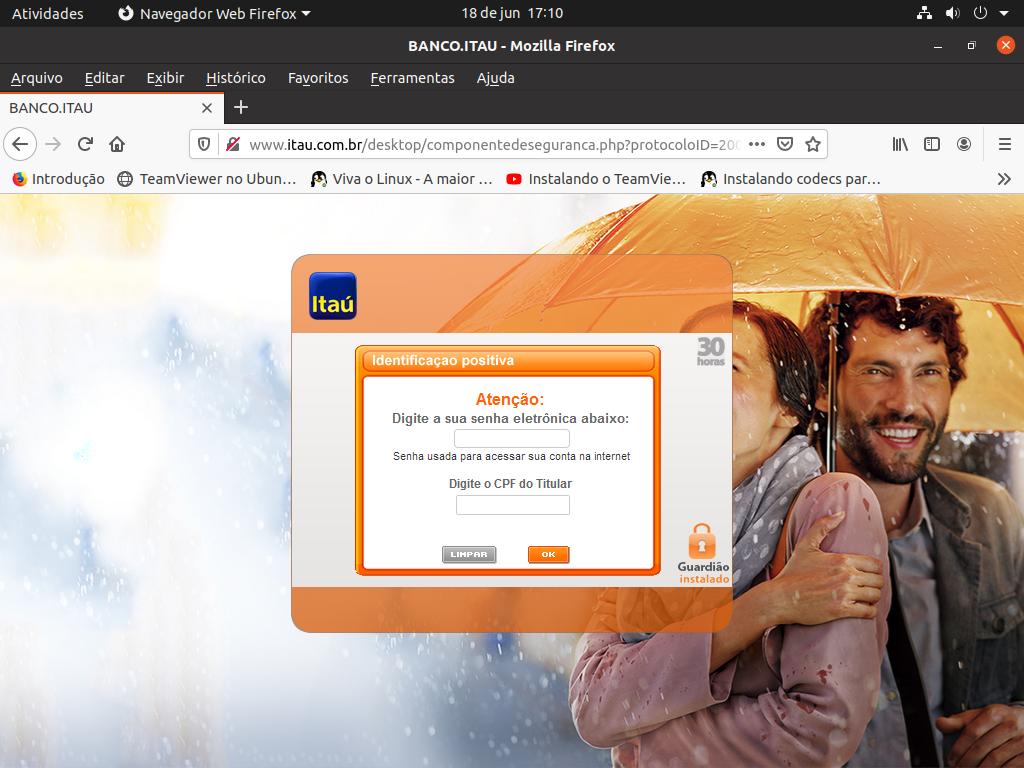Open the Ajuda menu
This screenshot has width=1024, height=768.
[496, 78]
